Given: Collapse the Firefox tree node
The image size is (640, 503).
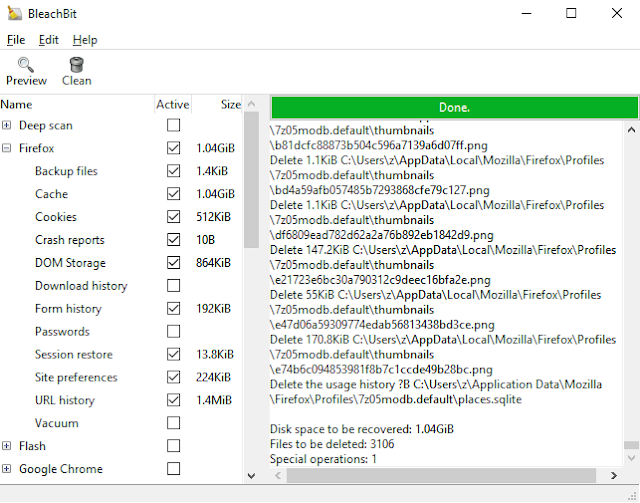Looking at the screenshot, I should [x=7, y=148].
